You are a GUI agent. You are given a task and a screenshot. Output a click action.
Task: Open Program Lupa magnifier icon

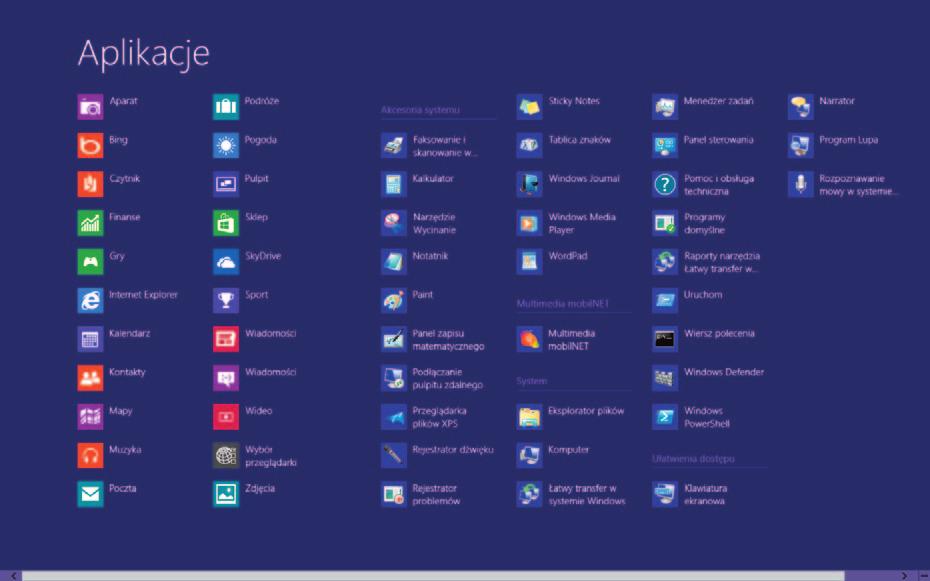801,145
